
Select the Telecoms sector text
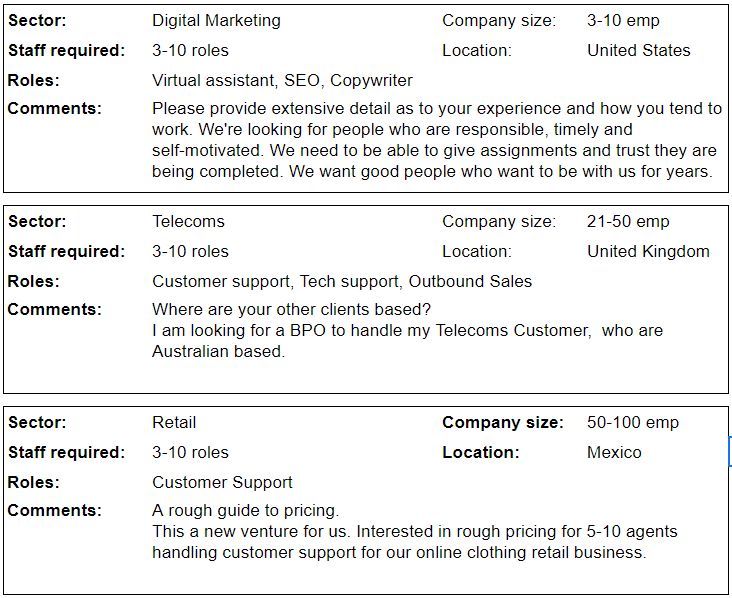tap(188, 221)
